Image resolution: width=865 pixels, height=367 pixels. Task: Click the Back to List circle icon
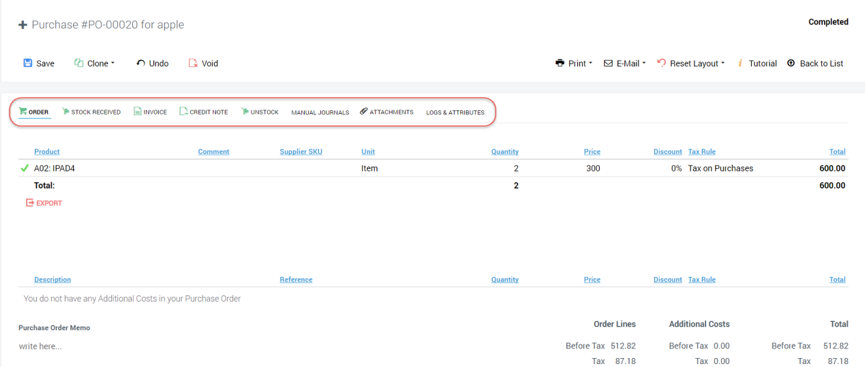(x=791, y=63)
